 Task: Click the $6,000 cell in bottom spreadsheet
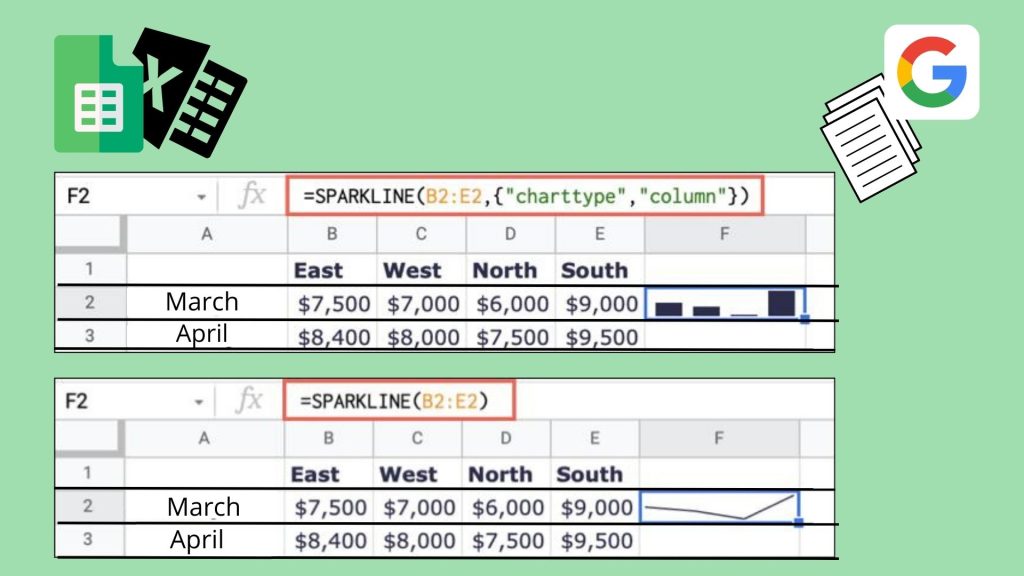[x=506, y=507]
